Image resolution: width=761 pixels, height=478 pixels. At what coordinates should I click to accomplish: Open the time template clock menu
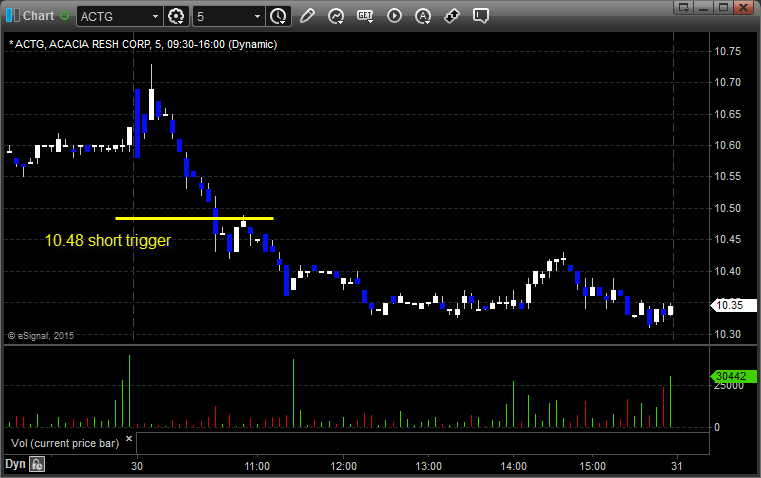(x=279, y=16)
